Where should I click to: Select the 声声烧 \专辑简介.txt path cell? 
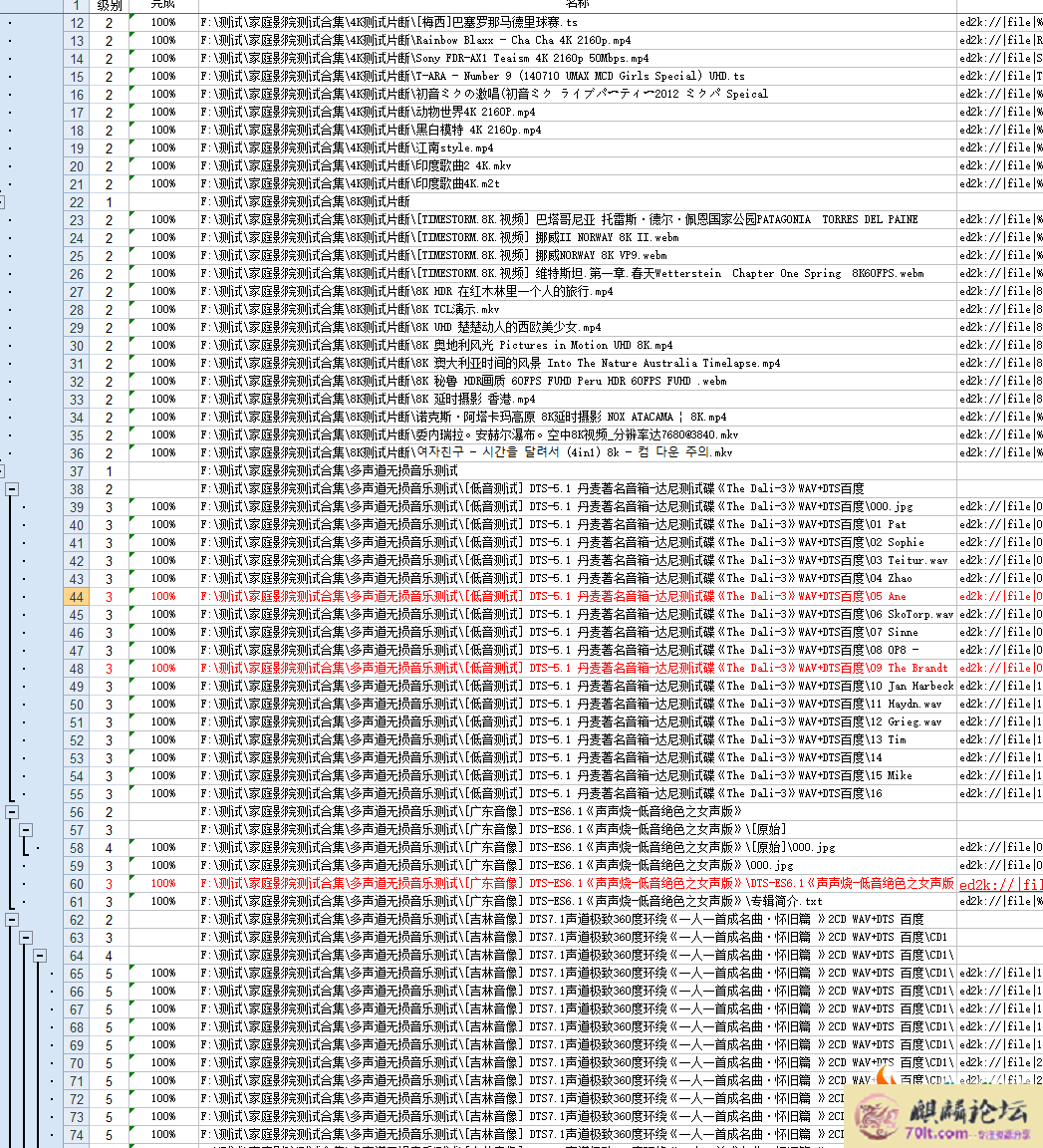578,901
